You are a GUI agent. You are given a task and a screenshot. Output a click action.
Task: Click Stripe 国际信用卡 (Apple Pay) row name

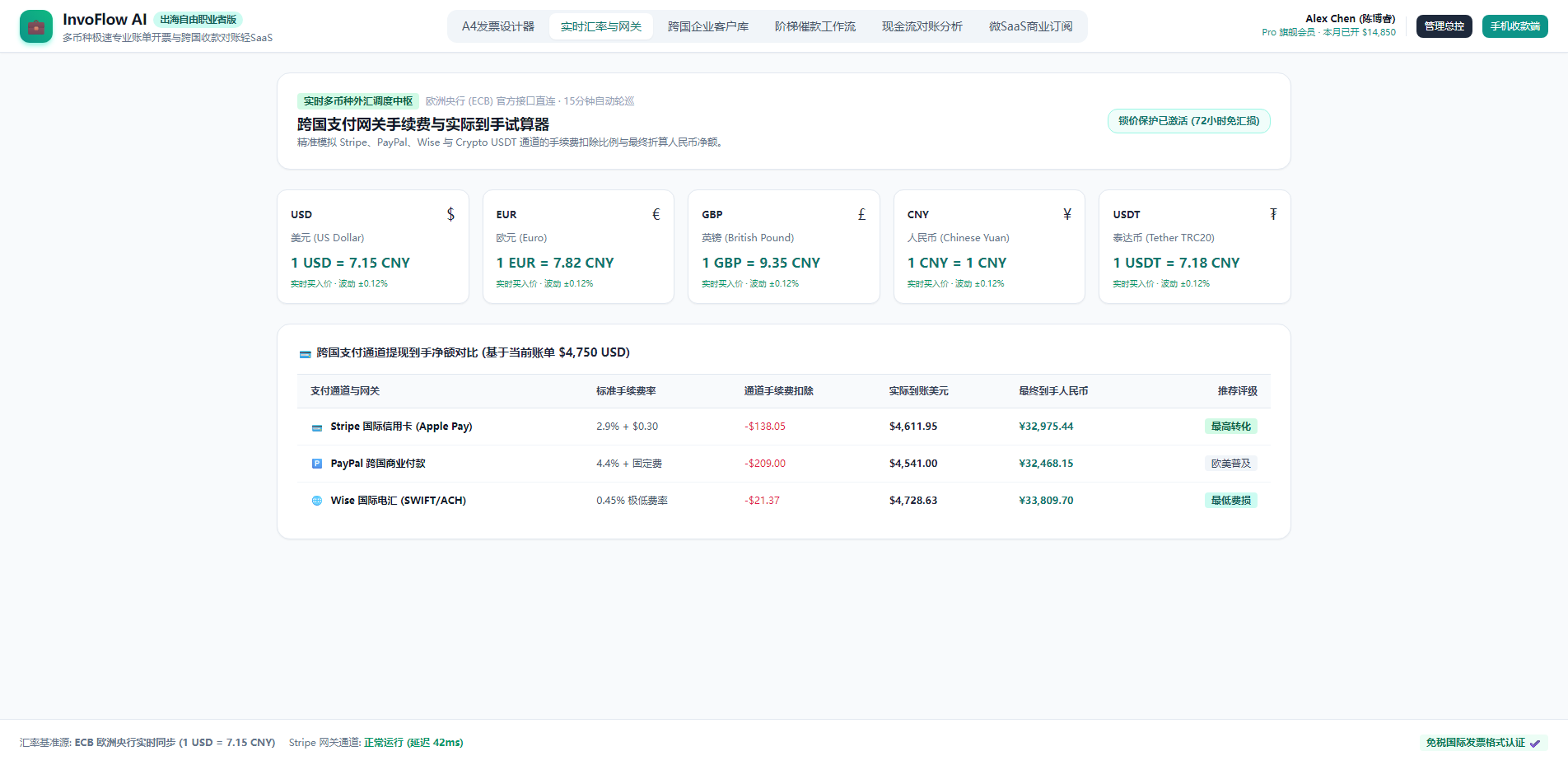(401, 427)
